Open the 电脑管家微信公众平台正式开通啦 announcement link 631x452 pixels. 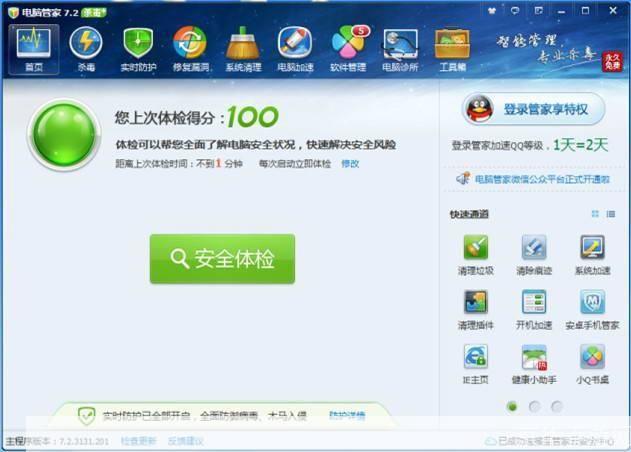tap(542, 179)
